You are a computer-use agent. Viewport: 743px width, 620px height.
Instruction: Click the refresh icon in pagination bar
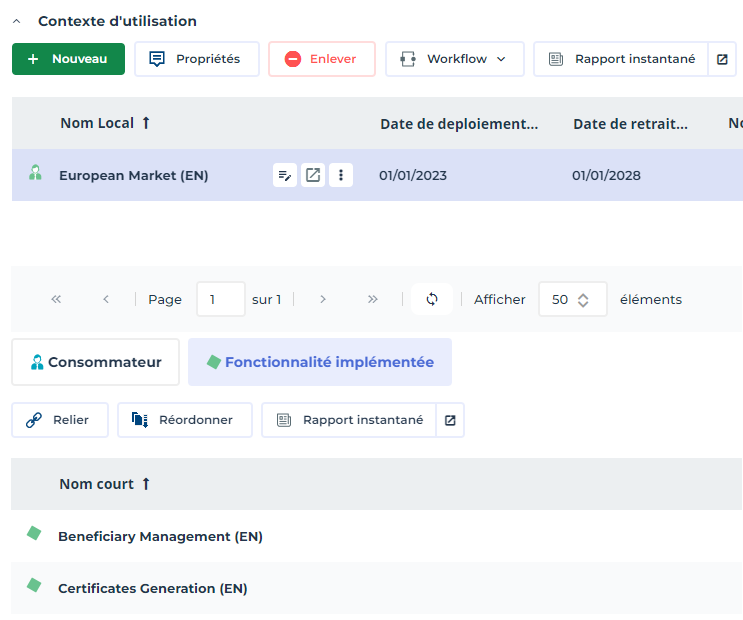(x=432, y=299)
